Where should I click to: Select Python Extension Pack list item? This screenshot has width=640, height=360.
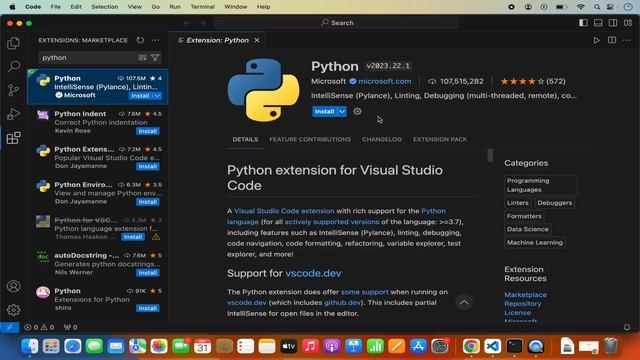[98, 158]
